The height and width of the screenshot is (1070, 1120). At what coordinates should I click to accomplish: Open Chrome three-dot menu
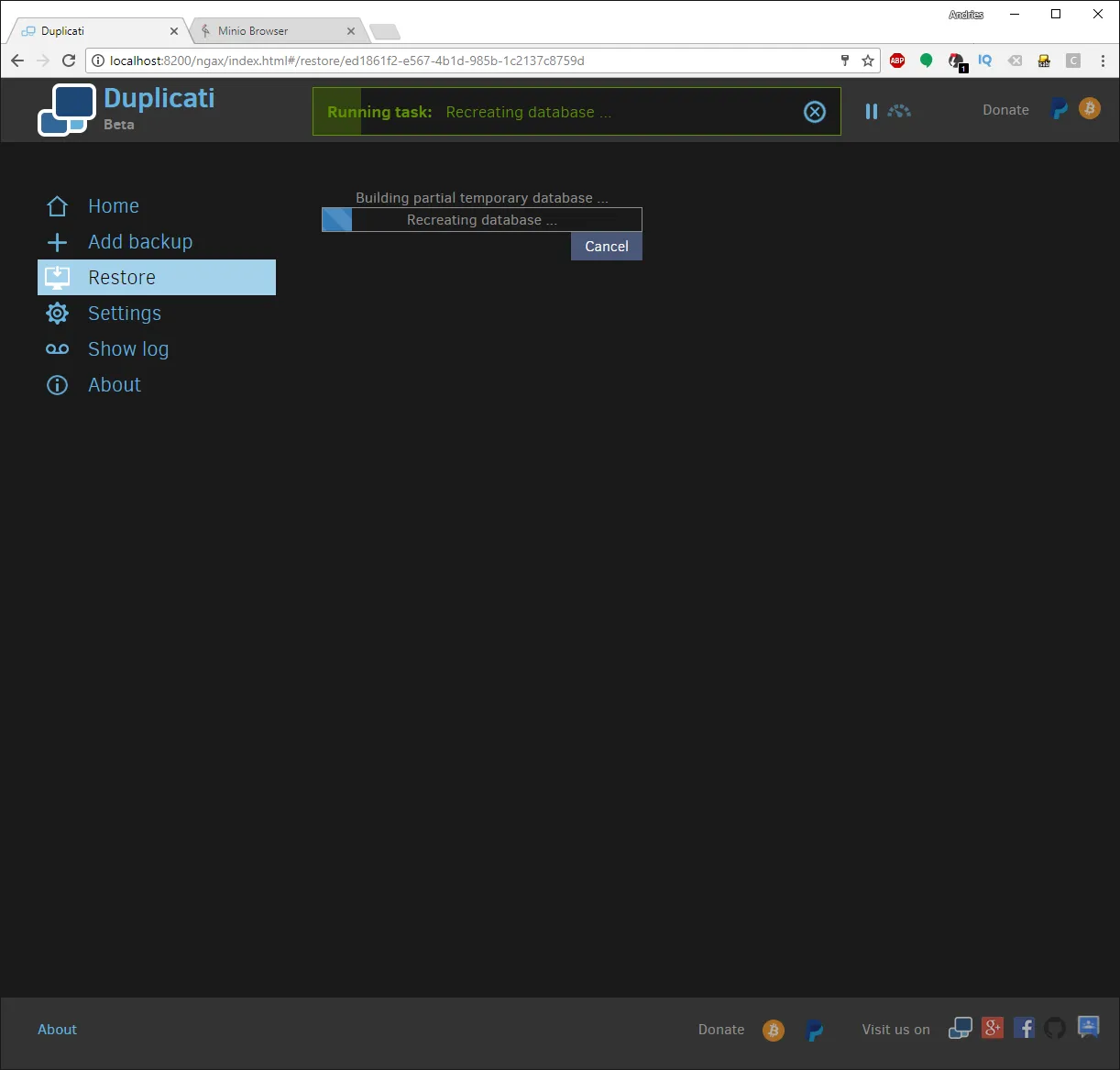click(1103, 61)
